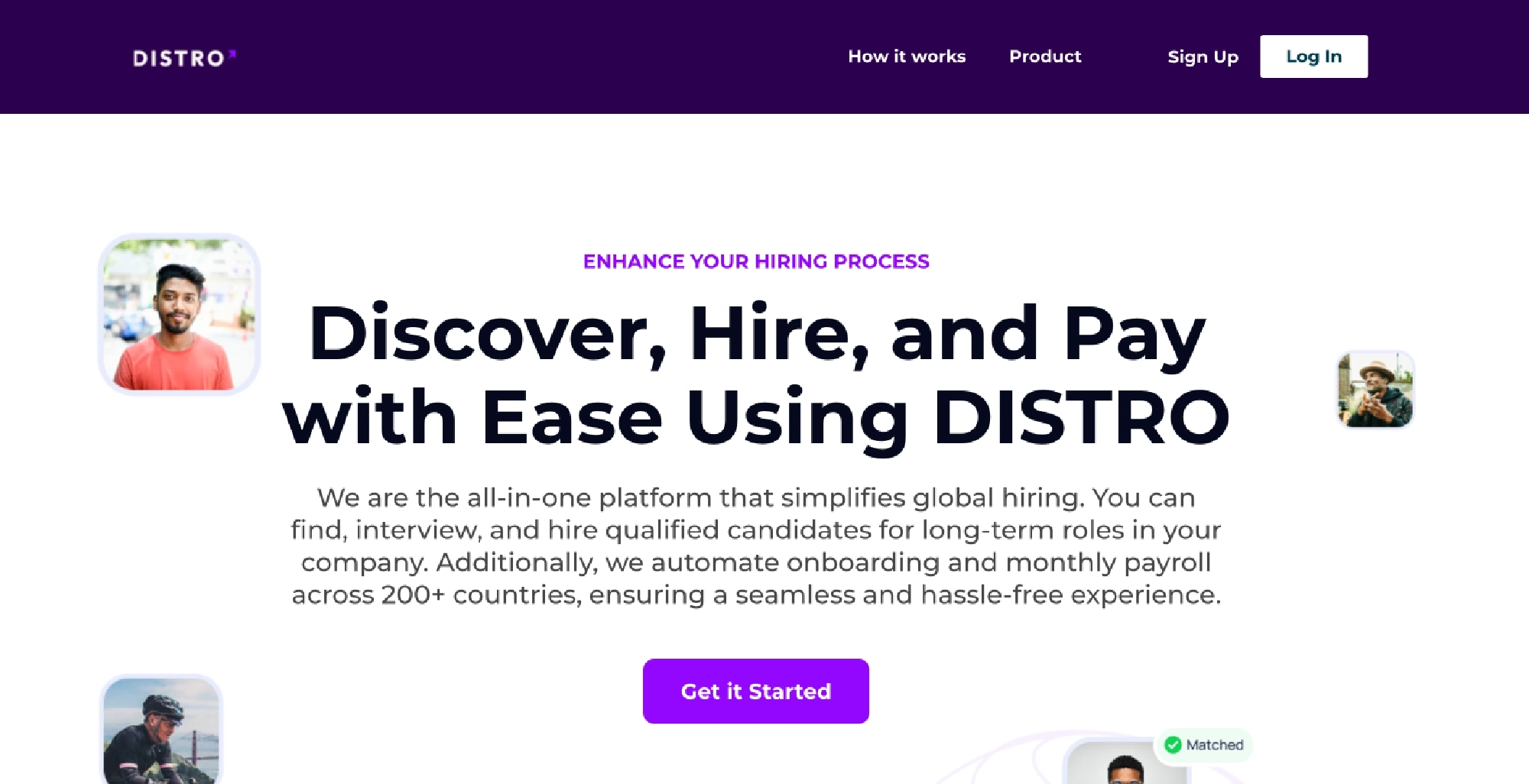This screenshot has height=784, width=1529.
Task: Select the photo of the man in the red shirt
Action: pos(180,315)
